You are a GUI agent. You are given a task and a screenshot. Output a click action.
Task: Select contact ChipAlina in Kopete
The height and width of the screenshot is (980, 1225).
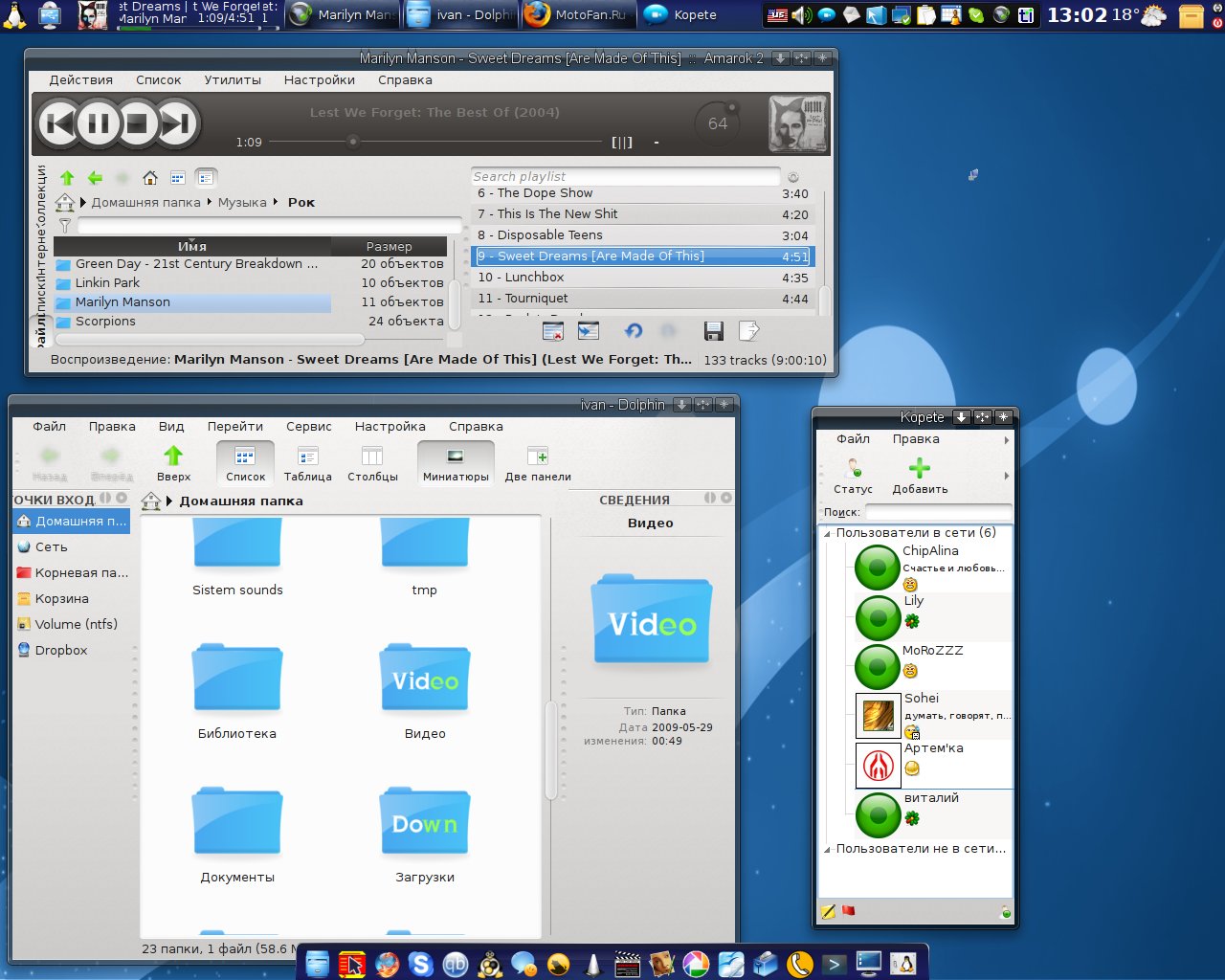click(932, 568)
